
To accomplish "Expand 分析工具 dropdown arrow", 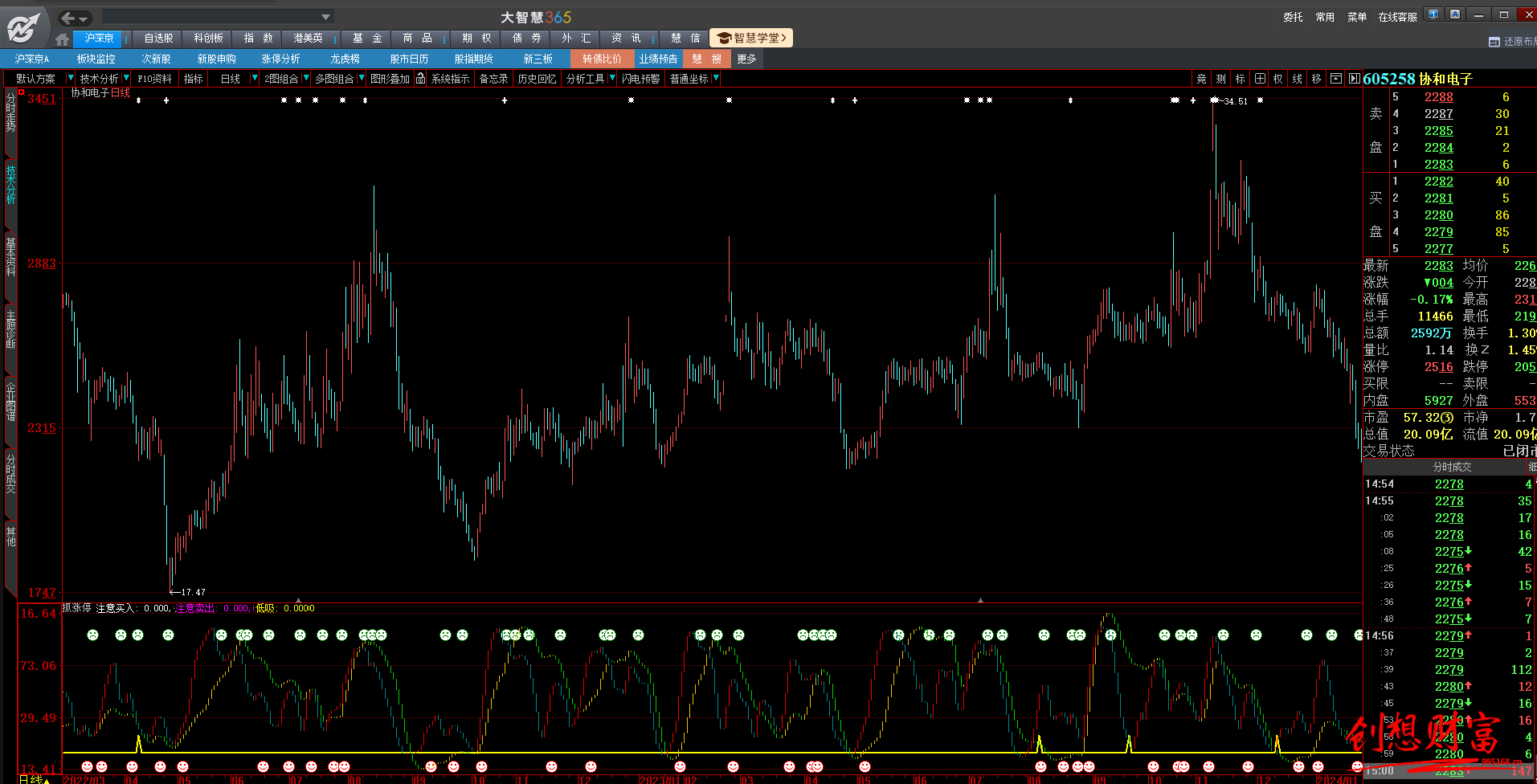I will click(x=612, y=78).
